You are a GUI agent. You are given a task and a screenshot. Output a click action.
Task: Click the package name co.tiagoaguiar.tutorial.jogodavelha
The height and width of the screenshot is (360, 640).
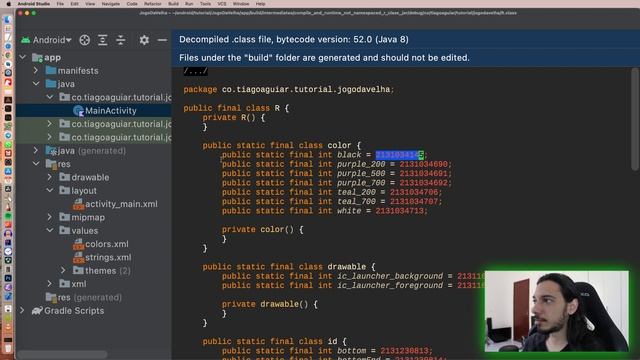click(306, 89)
